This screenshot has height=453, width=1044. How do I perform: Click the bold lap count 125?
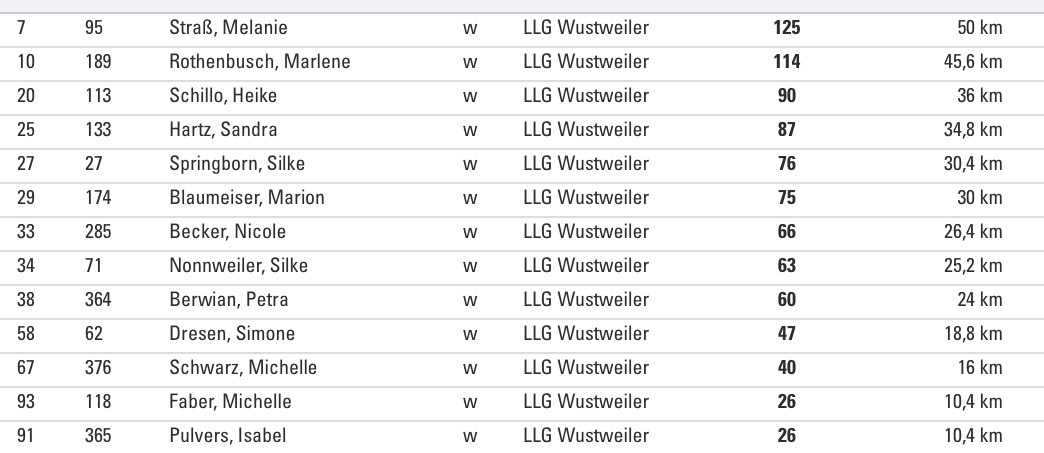click(787, 28)
